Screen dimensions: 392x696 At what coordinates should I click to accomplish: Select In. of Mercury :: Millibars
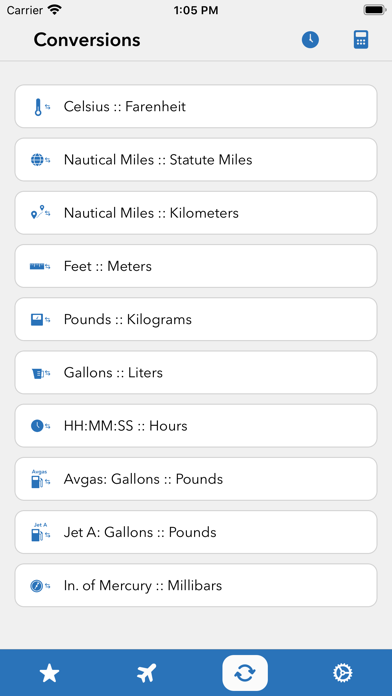[196, 585]
